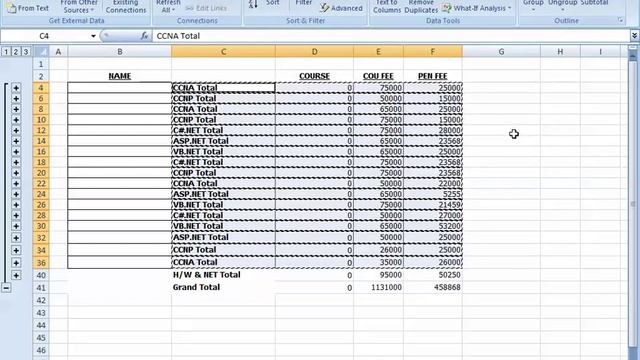Expand the group at row 30

16,226
